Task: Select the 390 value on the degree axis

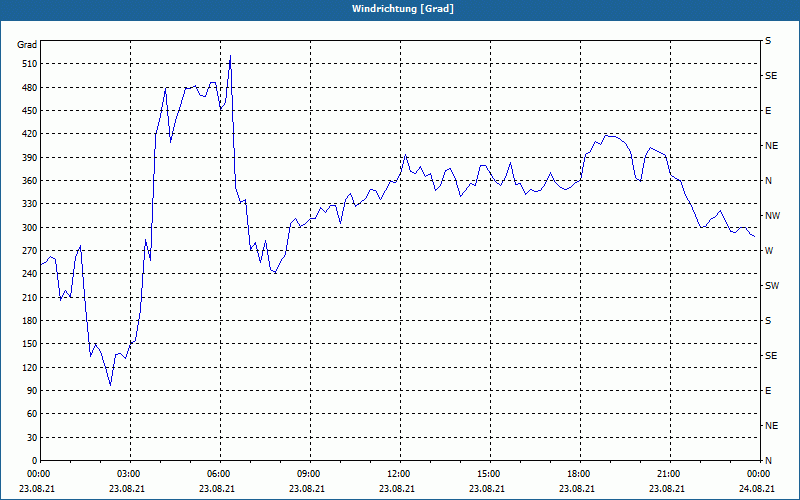Action: [x=30, y=158]
